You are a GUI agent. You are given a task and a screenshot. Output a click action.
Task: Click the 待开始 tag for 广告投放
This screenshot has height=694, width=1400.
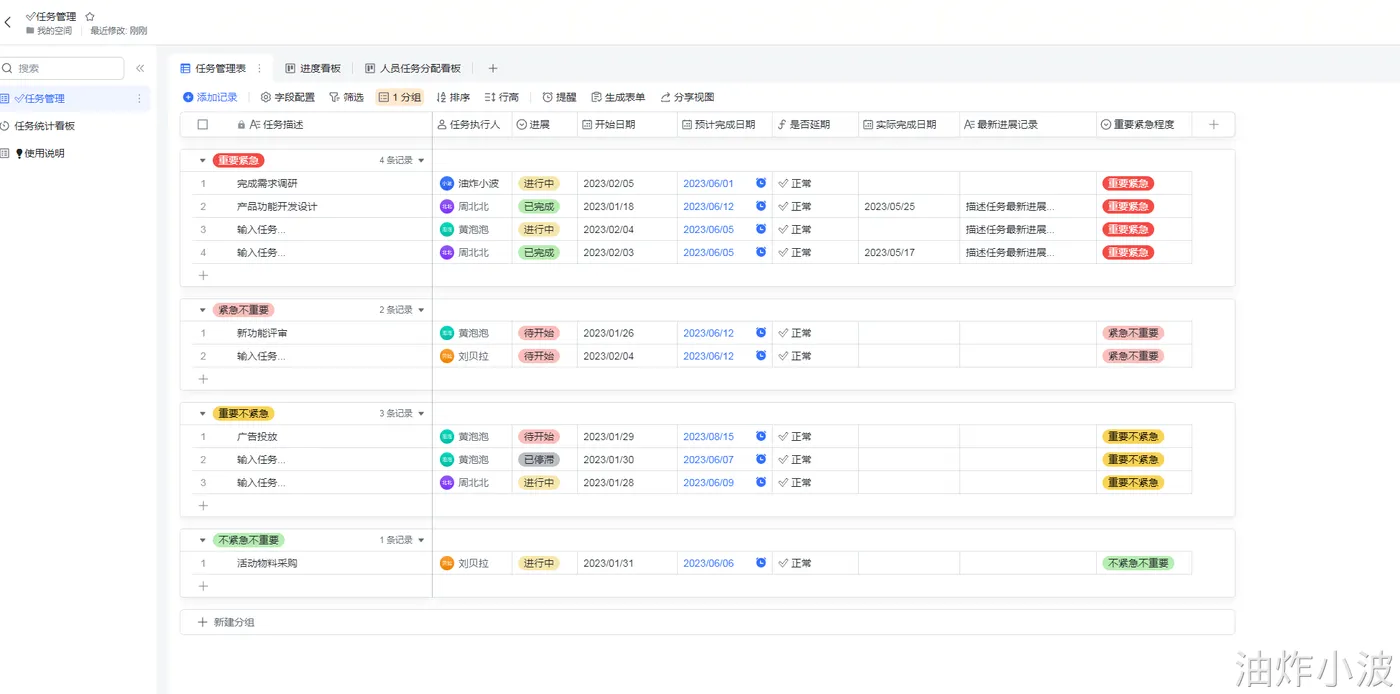click(538, 436)
